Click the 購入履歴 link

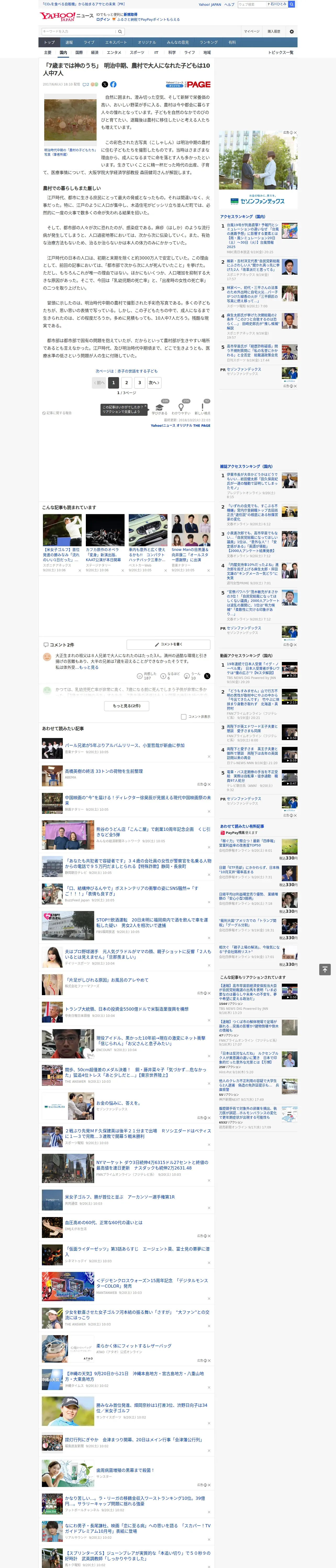[x=274, y=32]
